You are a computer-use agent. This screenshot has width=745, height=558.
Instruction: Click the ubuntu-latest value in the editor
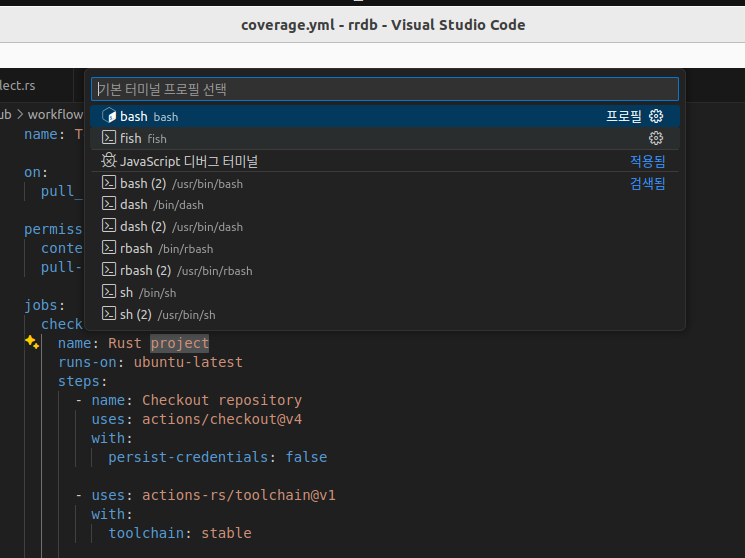click(188, 362)
